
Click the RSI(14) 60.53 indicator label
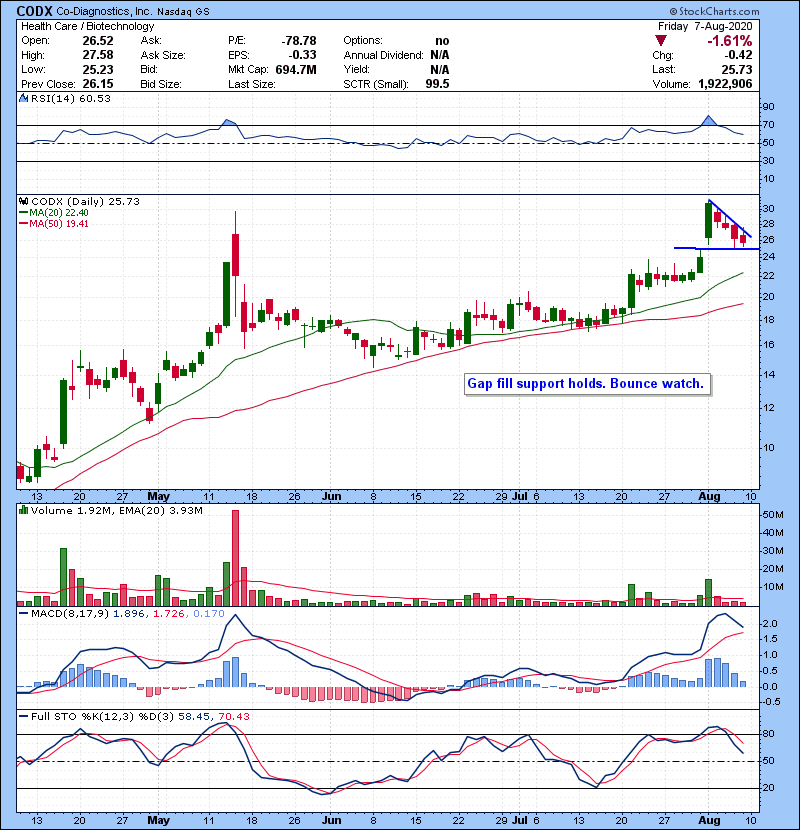[71, 98]
